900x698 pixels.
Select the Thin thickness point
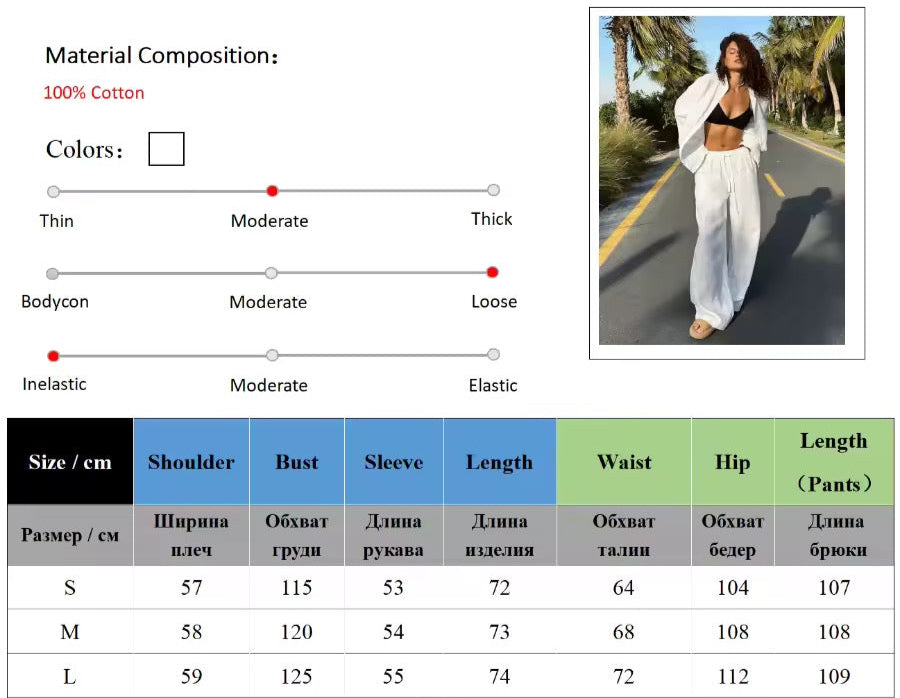pos(53,191)
